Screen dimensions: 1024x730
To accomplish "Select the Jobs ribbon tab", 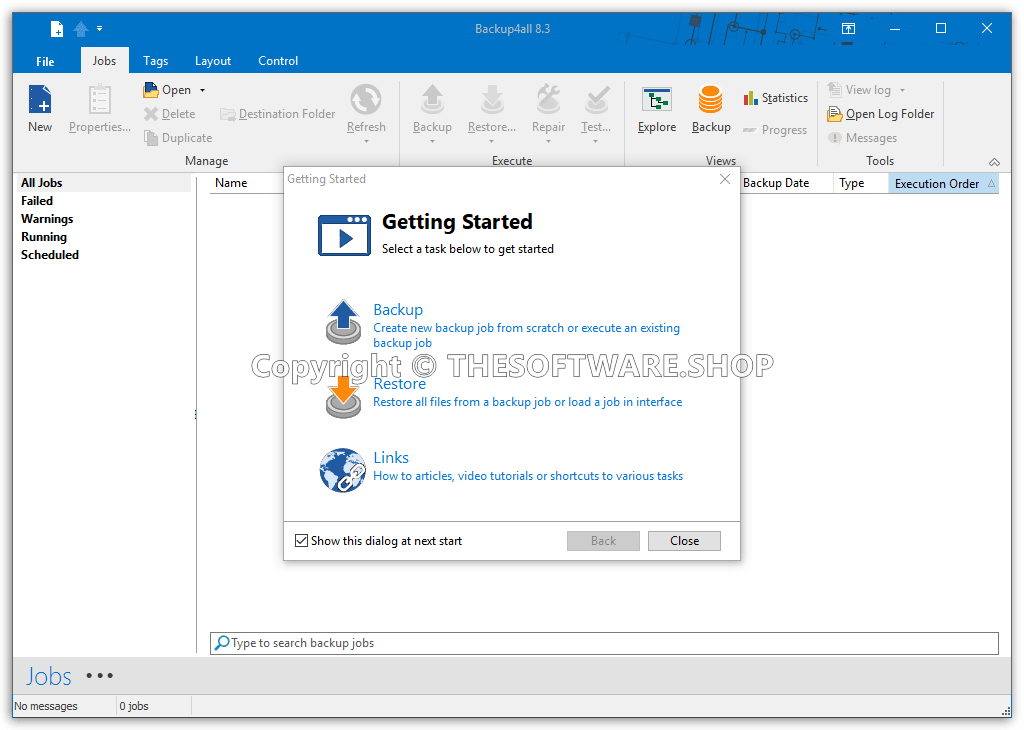I will [104, 61].
